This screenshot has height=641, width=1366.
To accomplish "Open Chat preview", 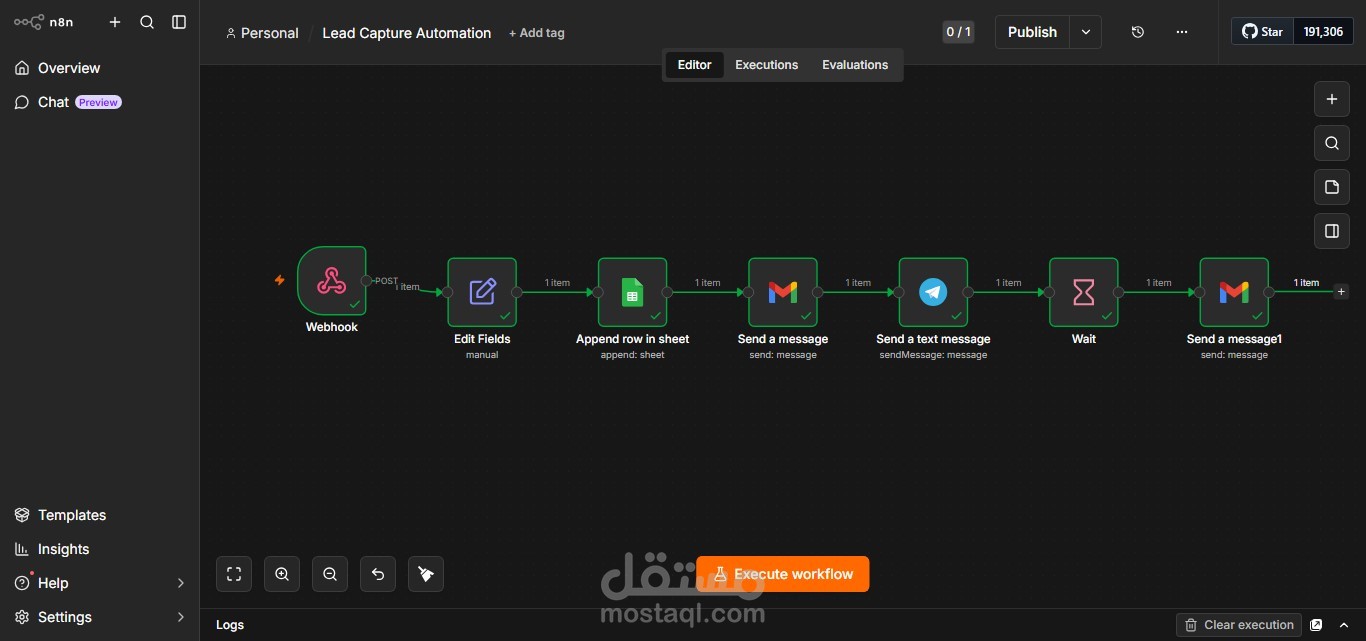I will (100, 102).
